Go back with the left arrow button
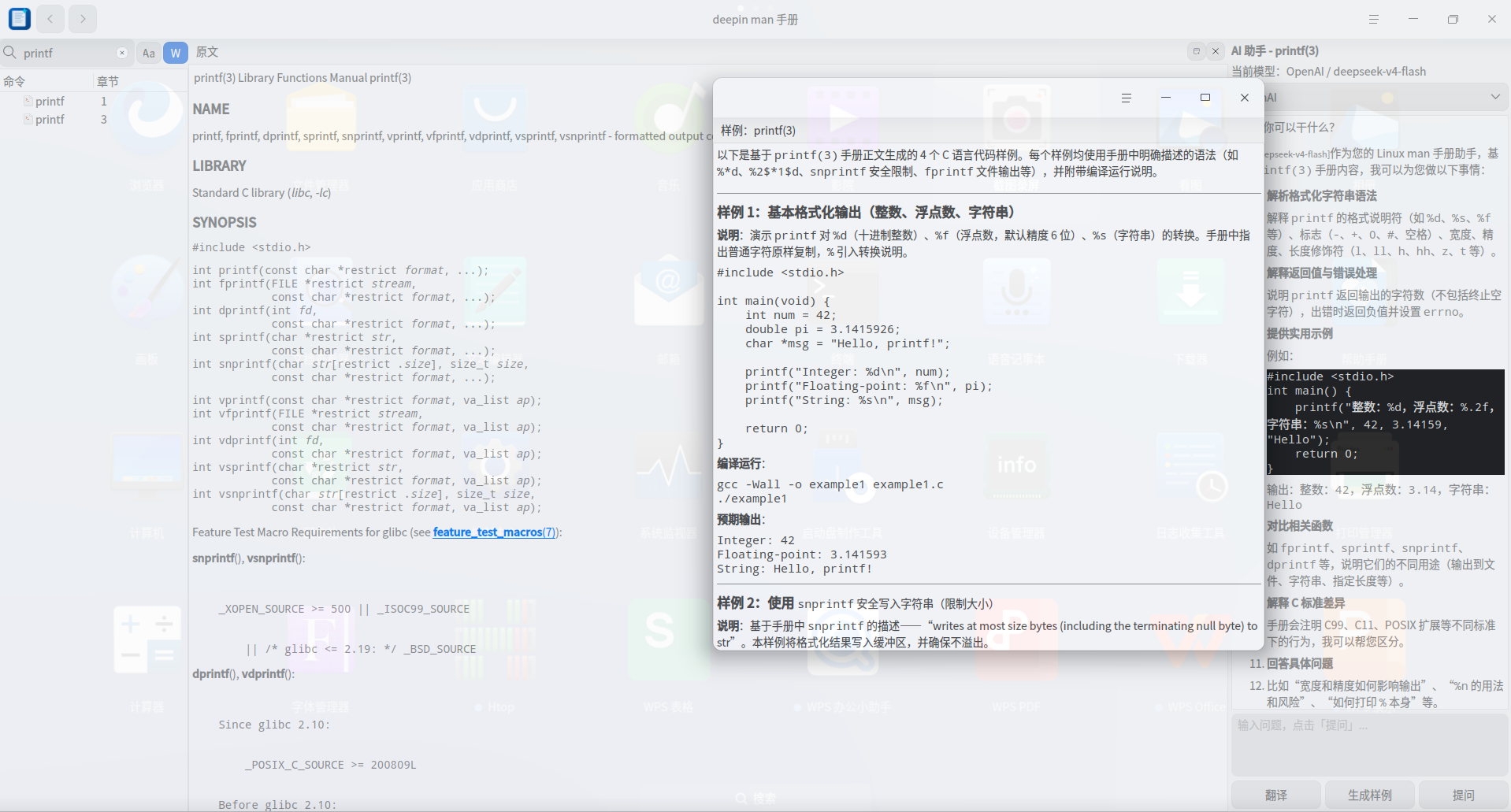1511x812 pixels. tap(50, 19)
